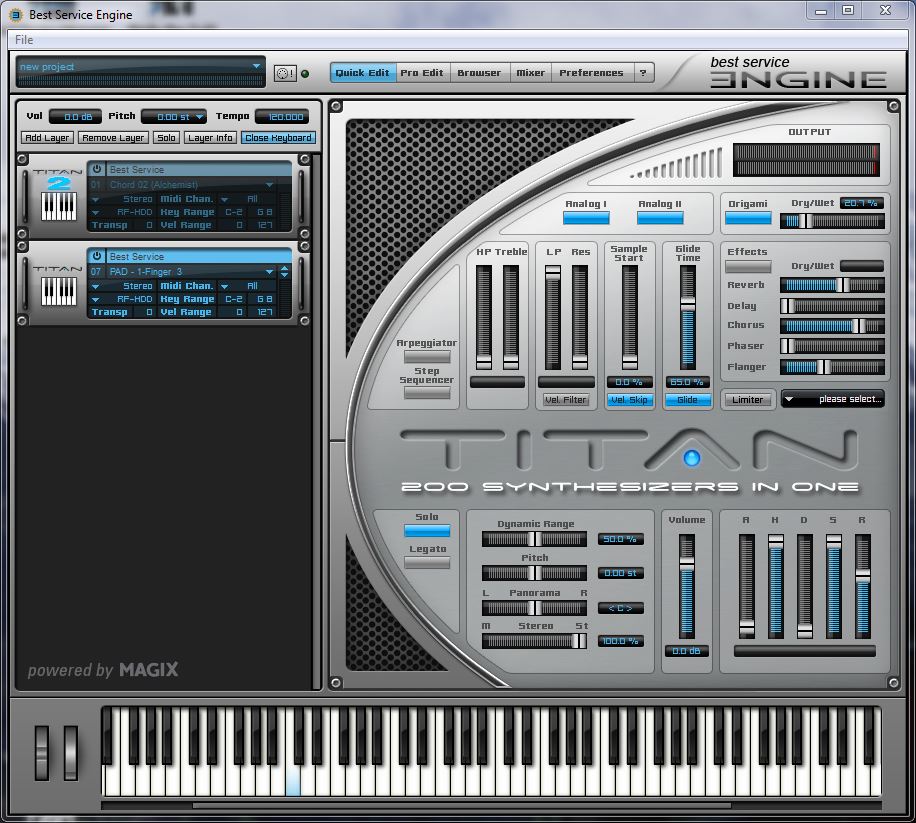The image size is (916, 823).
Task: Click the Panorama value < C >
Action: (620, 608)
